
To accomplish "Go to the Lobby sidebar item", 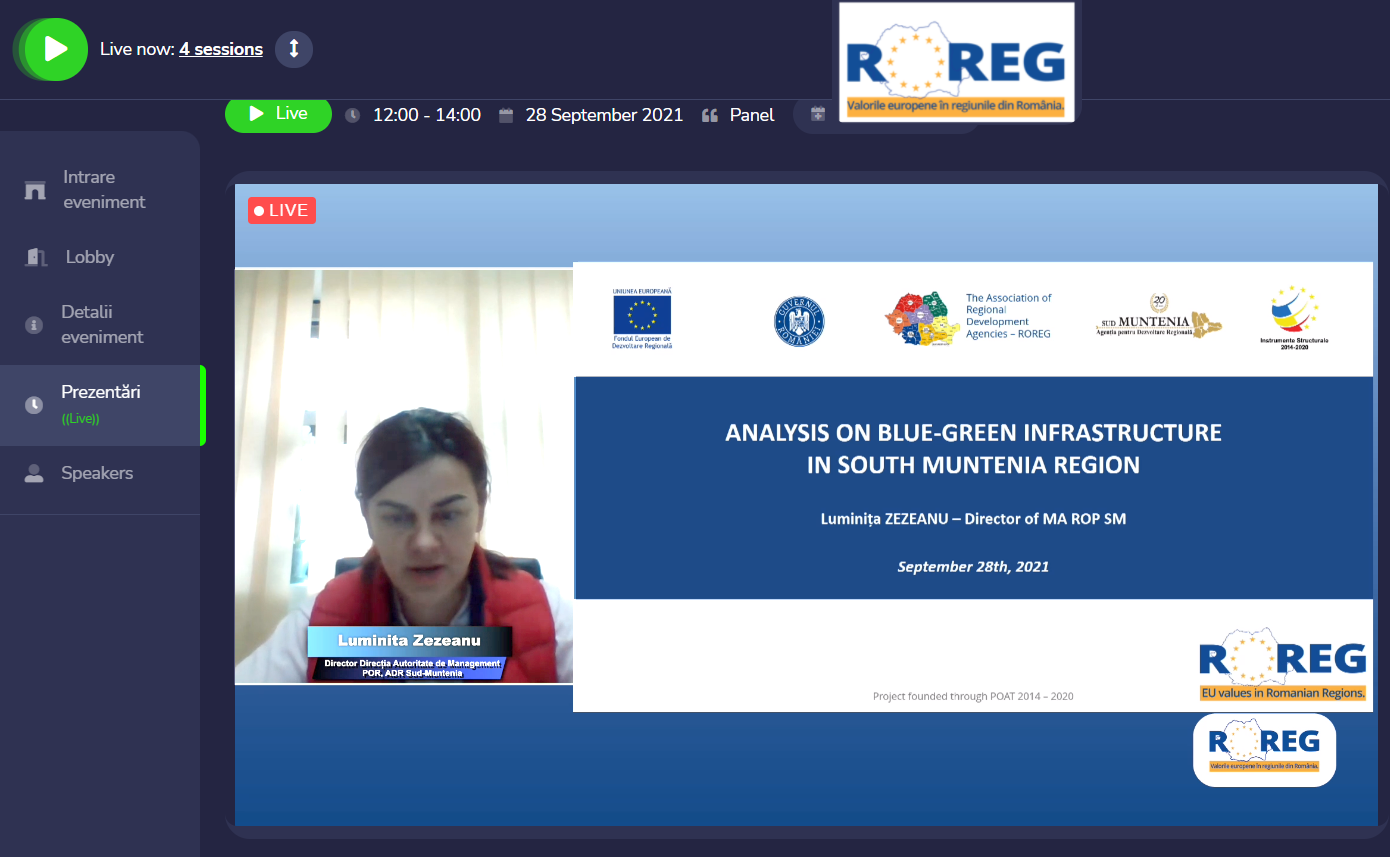I will pos(100,257).
